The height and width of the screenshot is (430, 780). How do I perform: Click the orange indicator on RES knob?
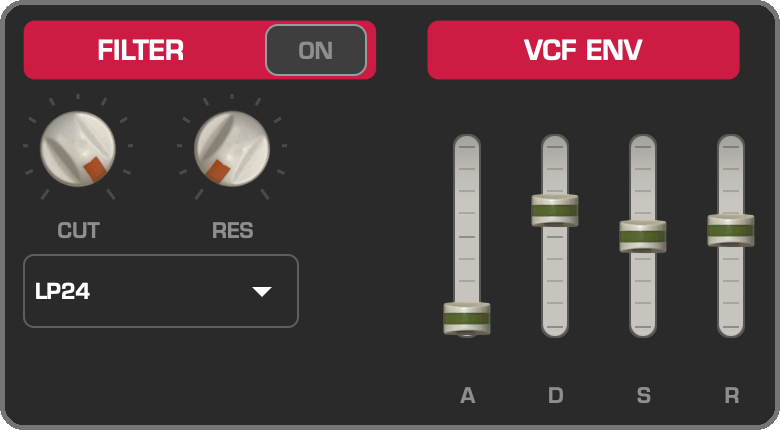(218, 172)
